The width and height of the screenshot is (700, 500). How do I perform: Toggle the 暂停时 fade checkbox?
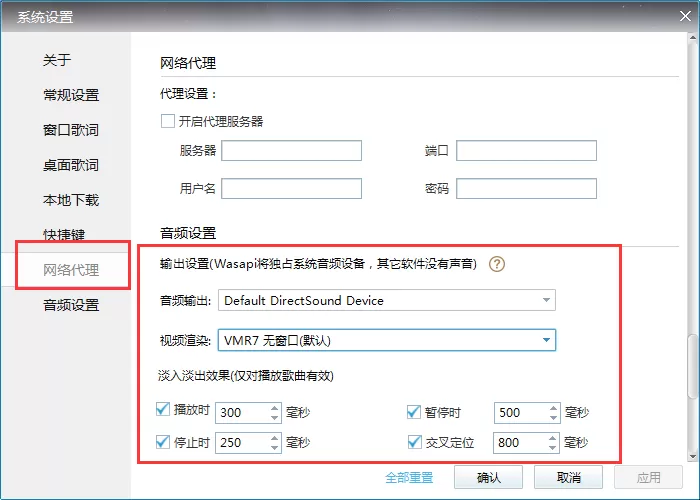[x=414, y=412]
